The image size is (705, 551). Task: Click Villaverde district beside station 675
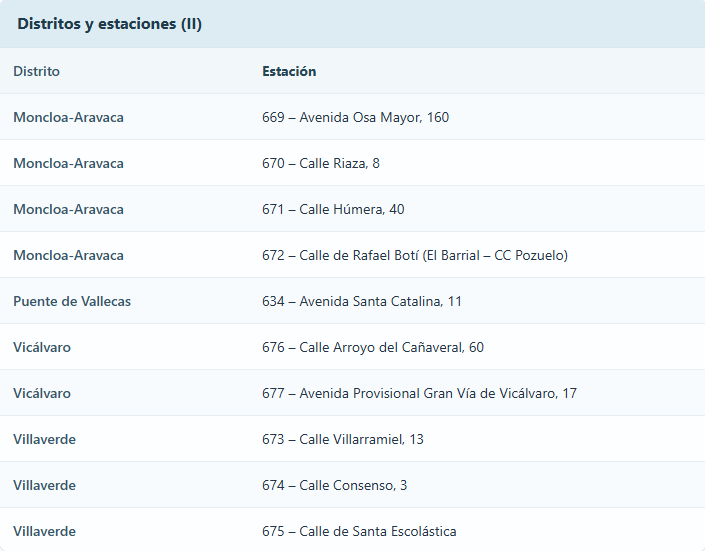tap(44, 531)
